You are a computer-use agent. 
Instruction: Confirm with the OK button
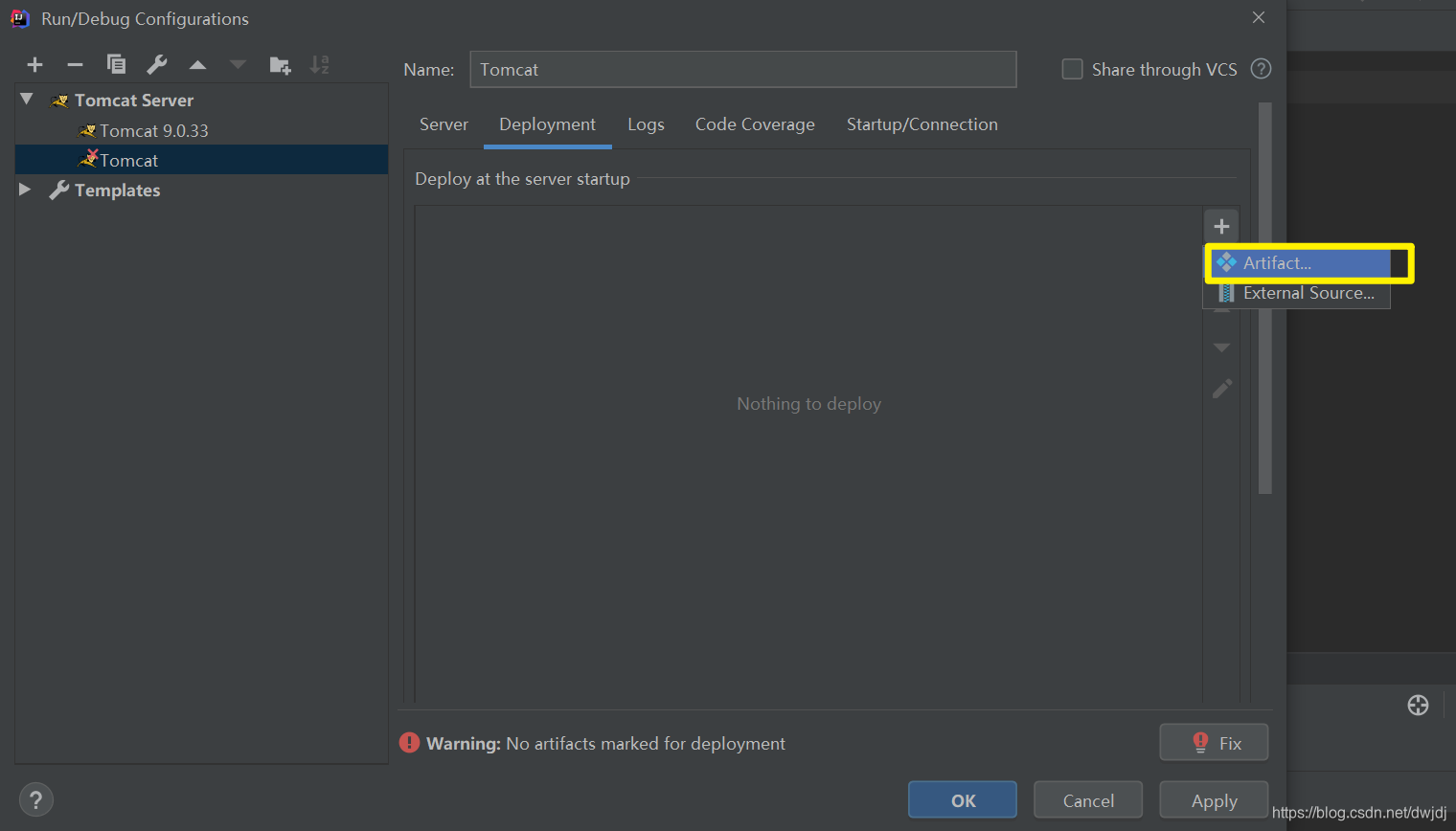(963, 800)
